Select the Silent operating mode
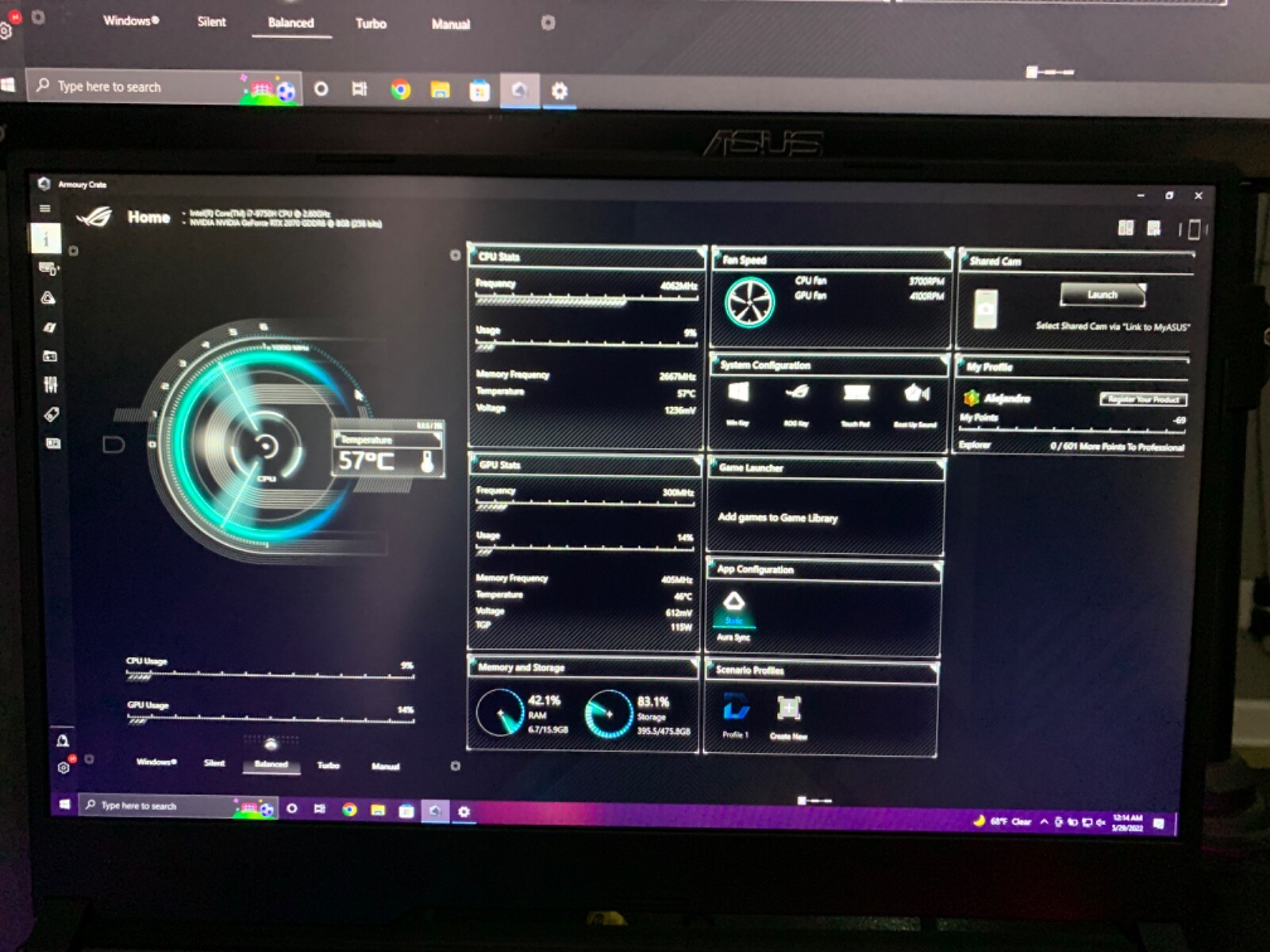This screenshot has height=952, width=1270. 214,763
